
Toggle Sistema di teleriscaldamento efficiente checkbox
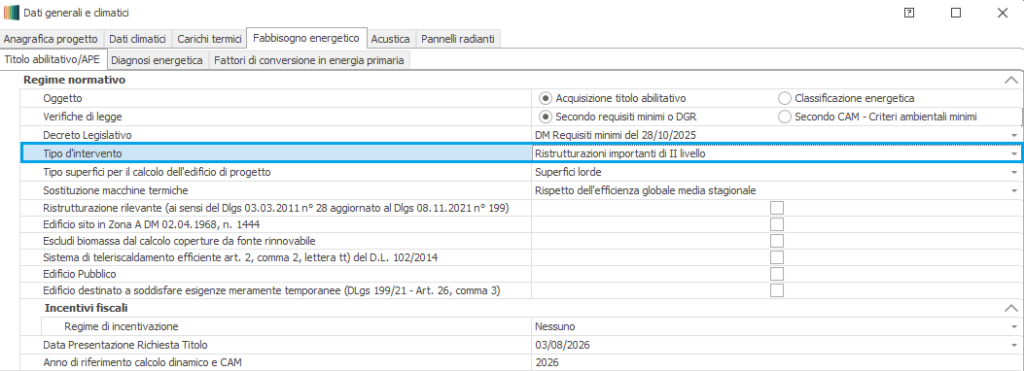pyautogui.click(x=776, y=257)
